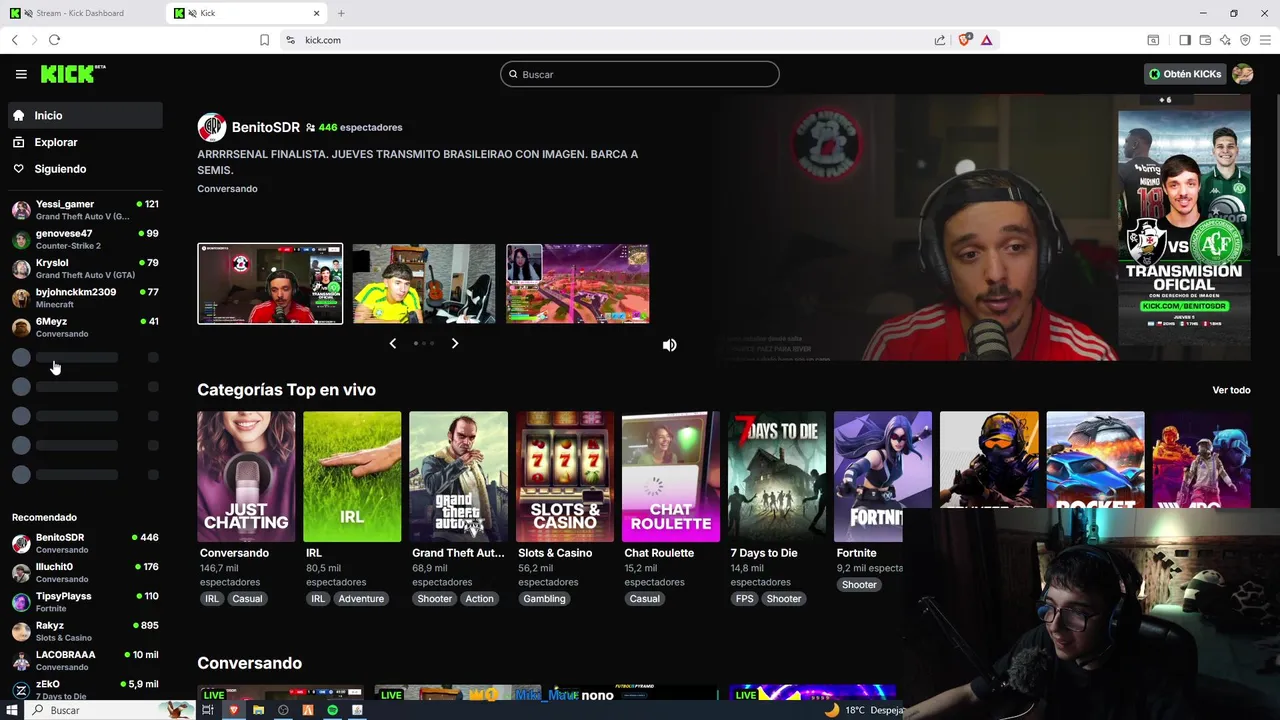Screen dimensions: 1280x720
Task: Show previous featured stream with left chevron
Action: tap(393, 343)
